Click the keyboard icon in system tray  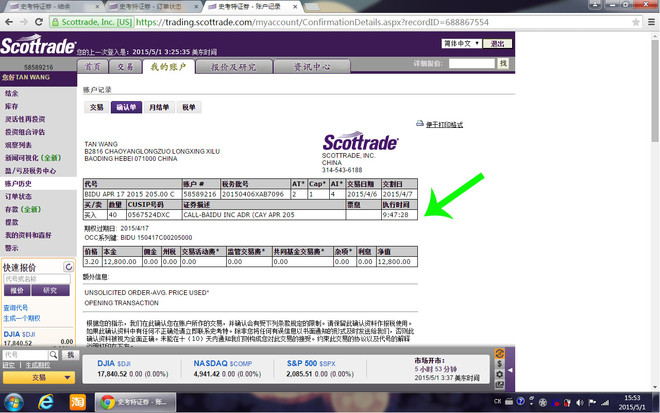[x=509, y=401]
